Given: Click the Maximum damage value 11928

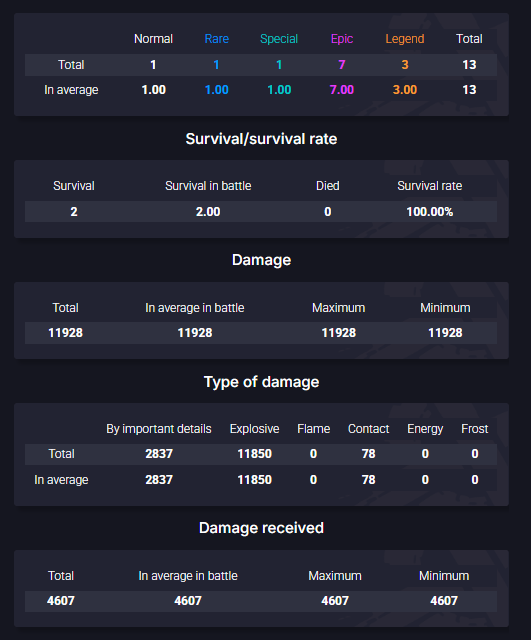Looking at the screenshot, I should (338, 333).
